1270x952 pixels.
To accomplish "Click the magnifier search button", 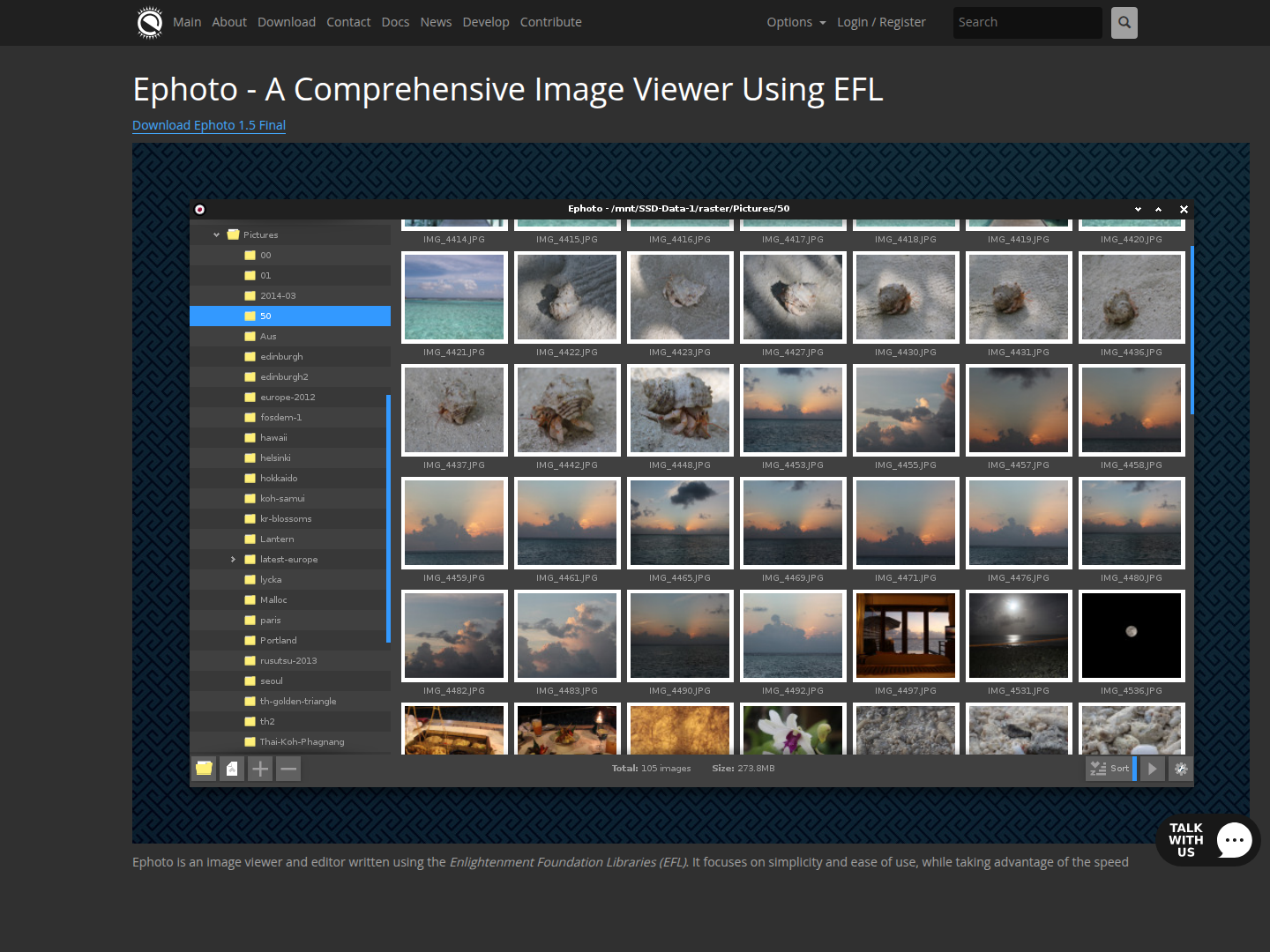I will coord(1124,23).
